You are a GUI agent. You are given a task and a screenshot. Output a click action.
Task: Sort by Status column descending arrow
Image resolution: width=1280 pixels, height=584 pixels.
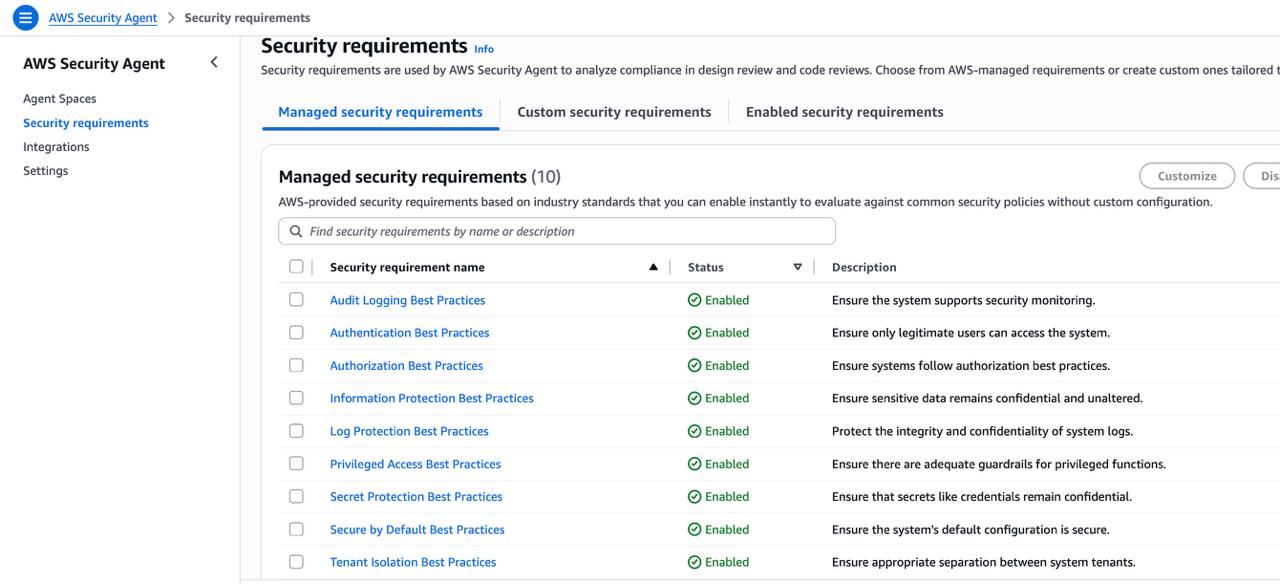point(797,267)
